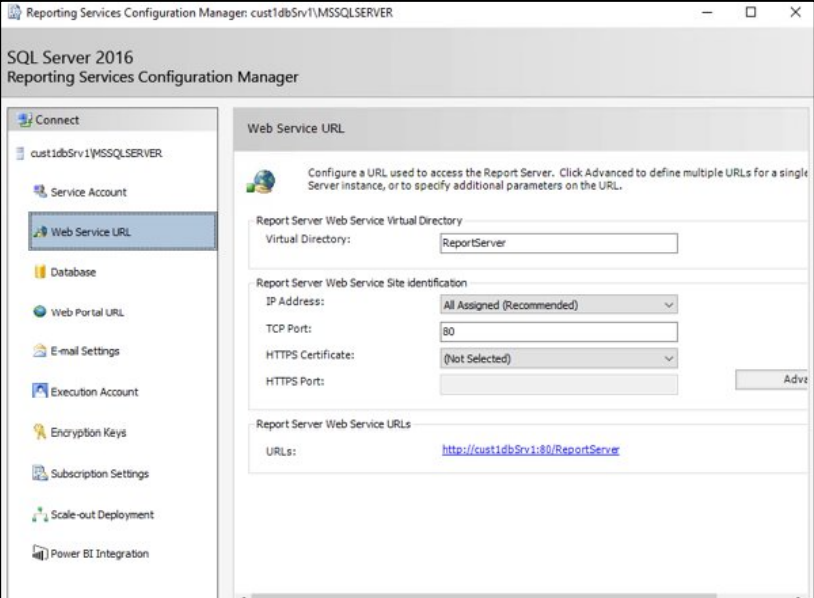Click the Connect icon in the sidebar
Viewport: 814px width, 598px height.
pyautogui.click(x=24, y=120)
